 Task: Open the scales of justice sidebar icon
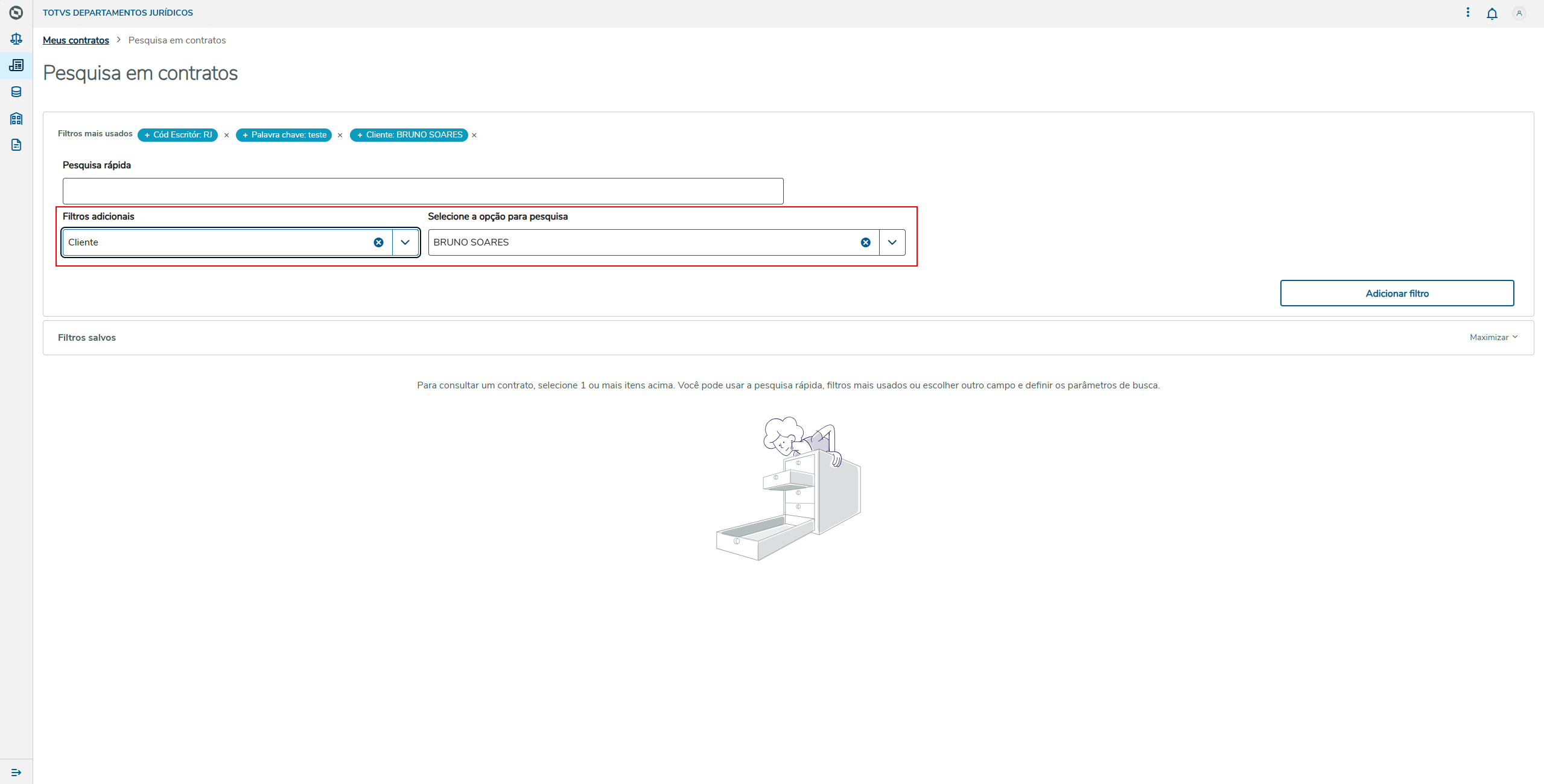[x=16, y=39]
